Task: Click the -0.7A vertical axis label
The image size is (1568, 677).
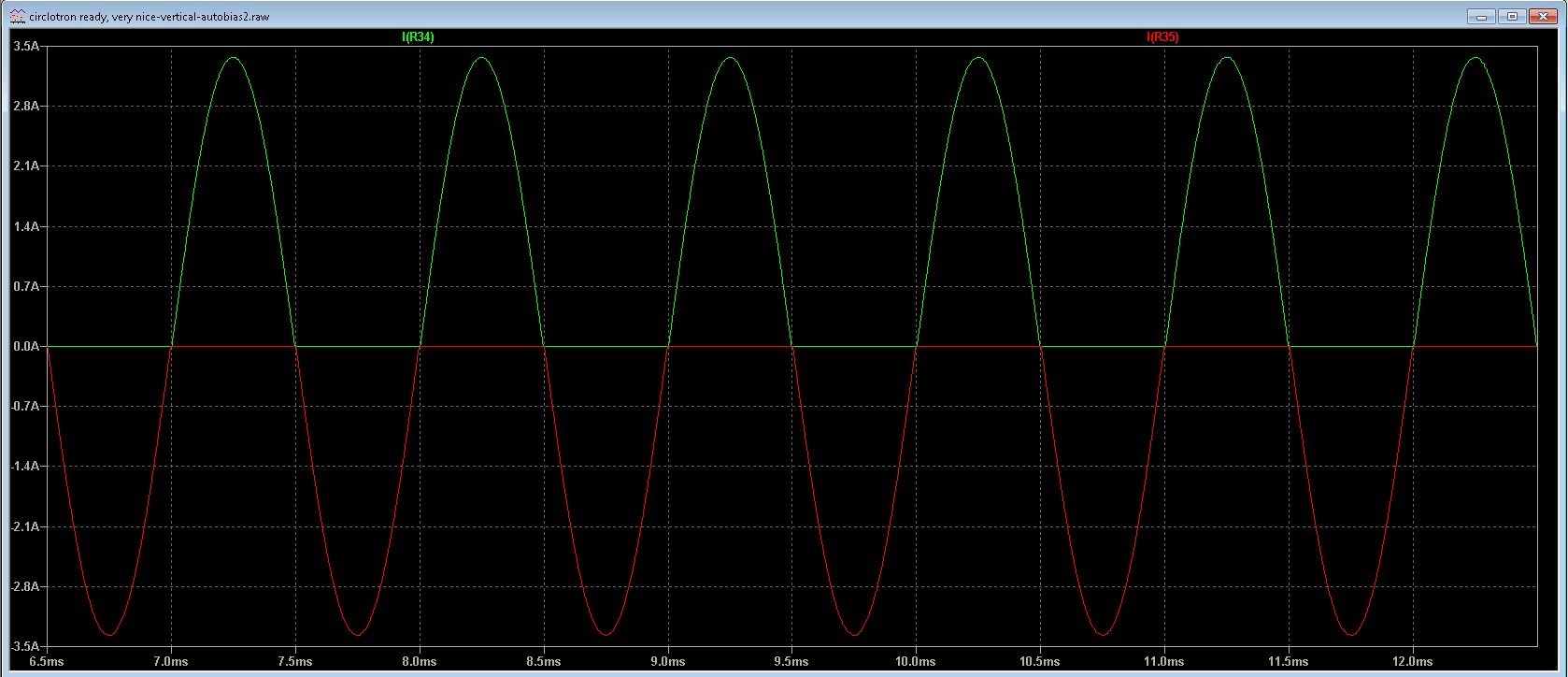Action: coord(25,406)
